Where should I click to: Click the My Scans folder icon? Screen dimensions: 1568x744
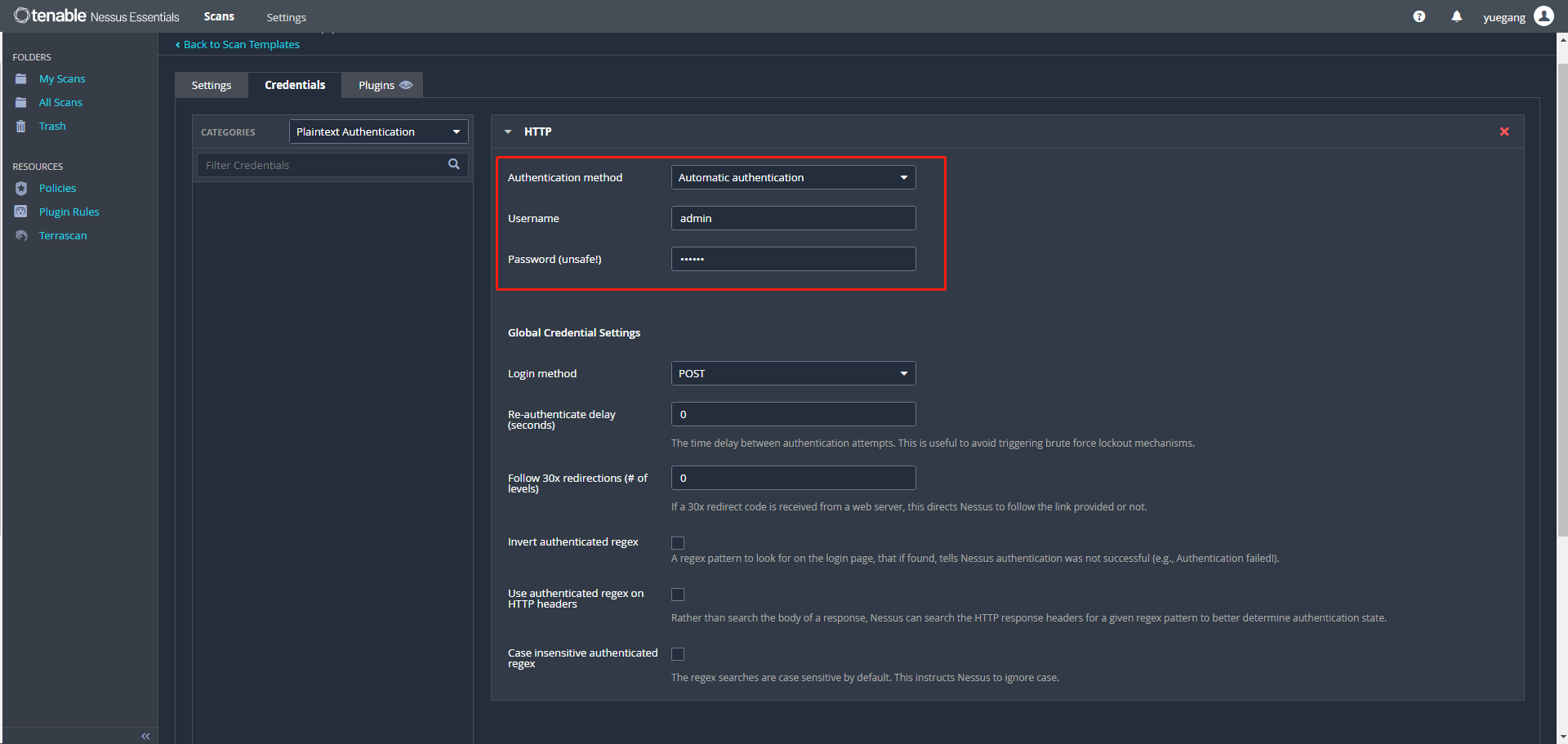click(x=21, y=79)
